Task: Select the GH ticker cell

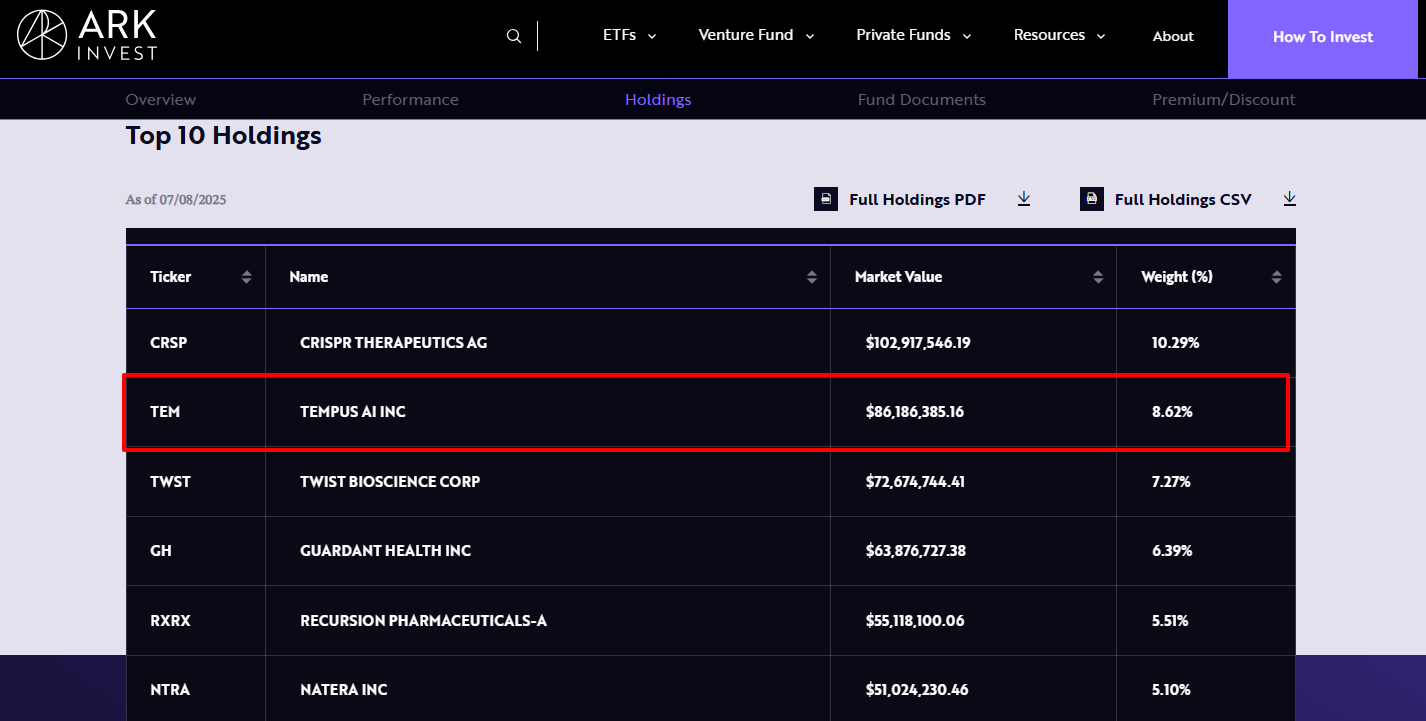Action: point(161,551)
